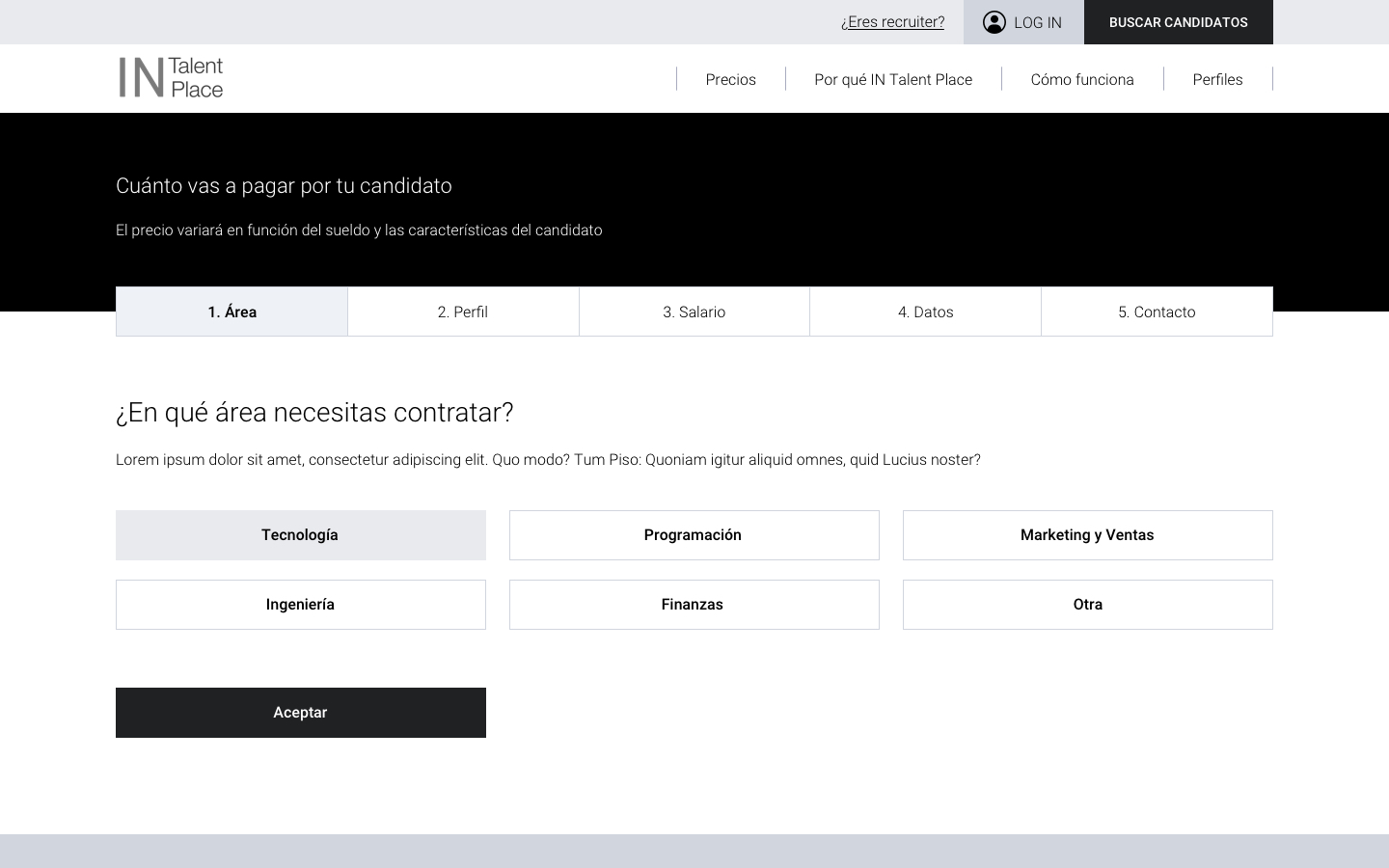Choose Finanzas as the area
Viewport: 1389px width, 868px height.
tap(694, 605)
